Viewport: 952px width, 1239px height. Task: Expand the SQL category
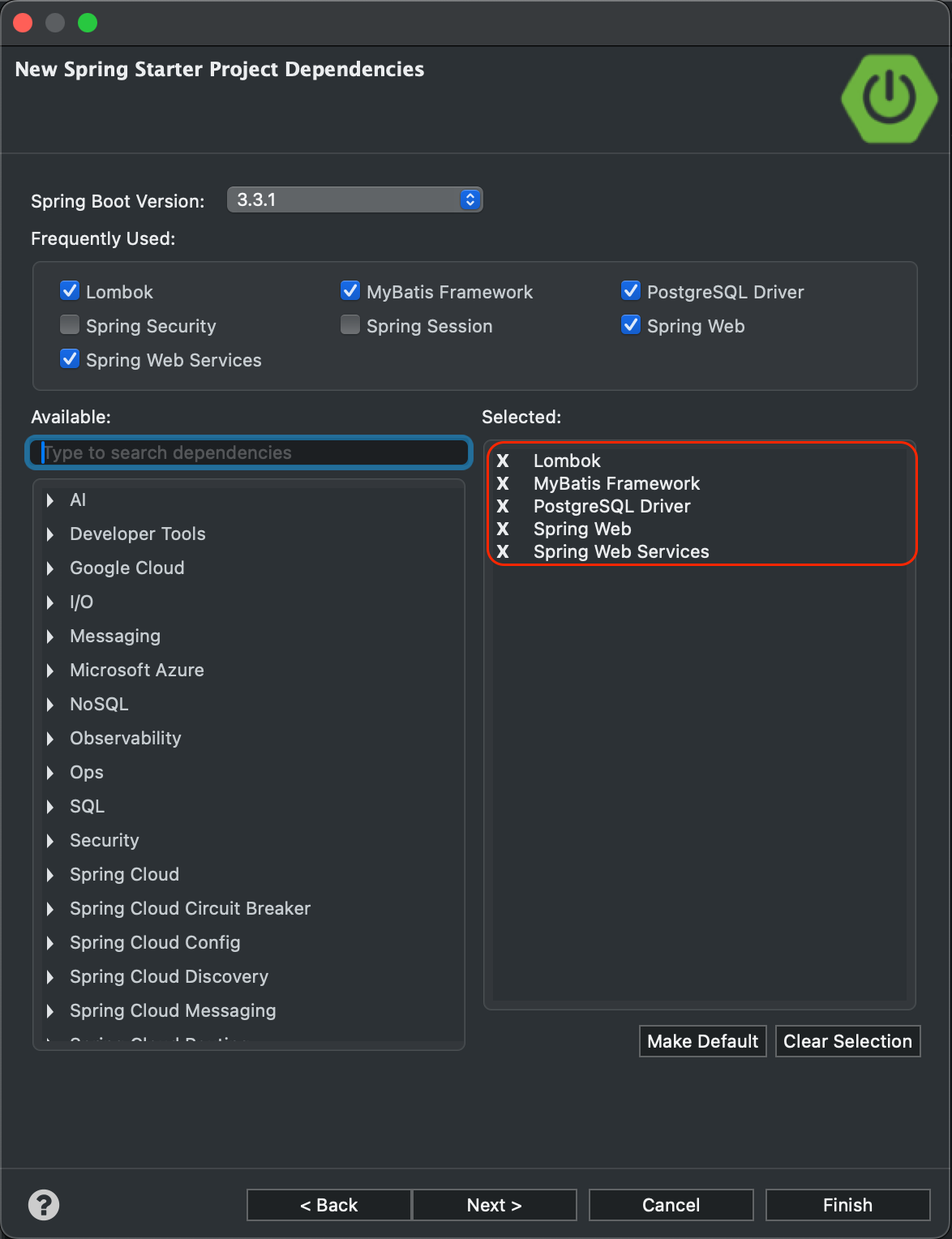click(x=50, y=807)
